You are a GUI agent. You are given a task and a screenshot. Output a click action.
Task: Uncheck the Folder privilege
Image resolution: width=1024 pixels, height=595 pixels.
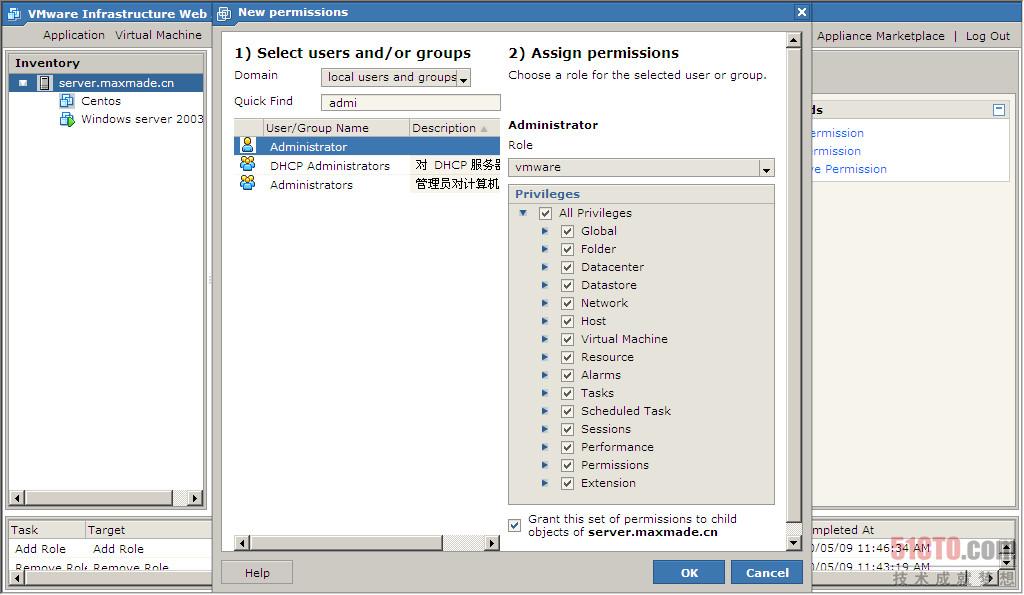point(568,249)
